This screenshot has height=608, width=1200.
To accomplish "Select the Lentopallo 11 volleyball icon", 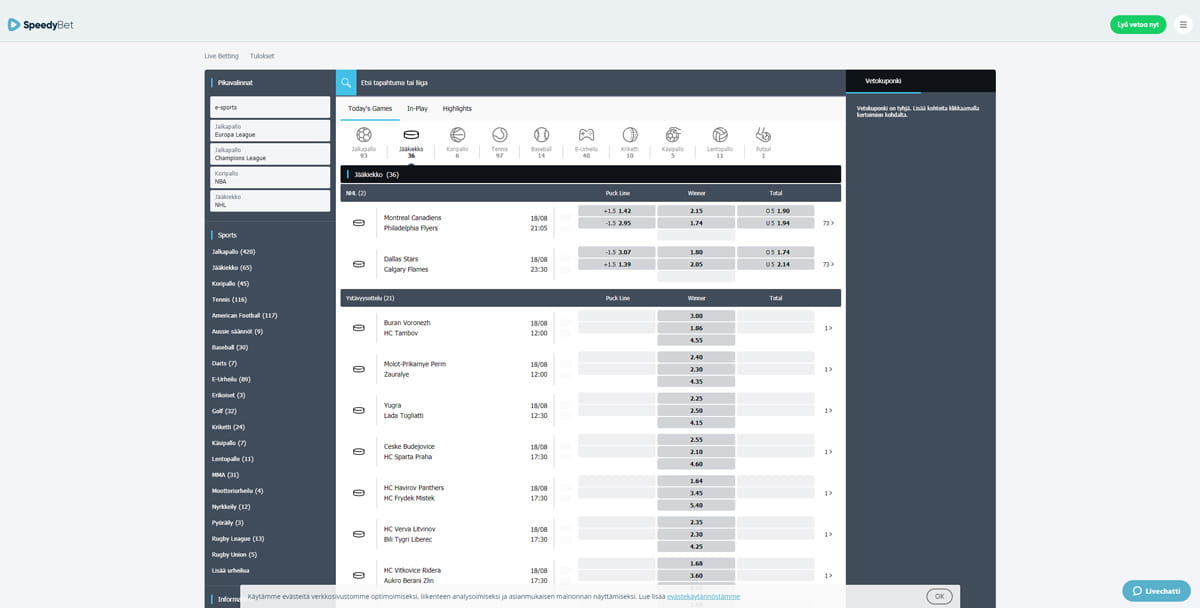I will [720, 134].
